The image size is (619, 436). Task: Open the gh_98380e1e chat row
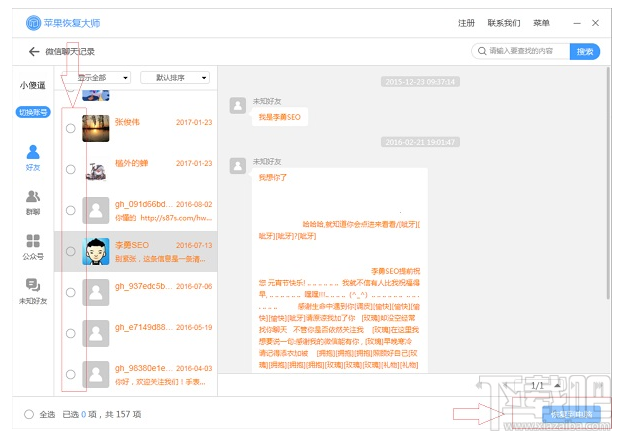pyautogui.click(x=136, y=374)
